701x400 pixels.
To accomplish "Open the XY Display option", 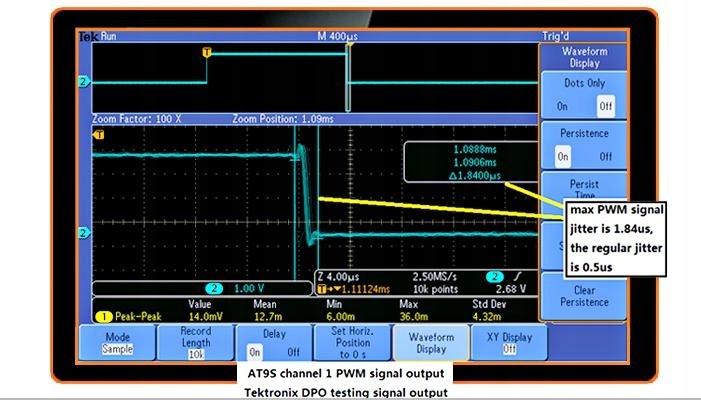I will [508, 343].
